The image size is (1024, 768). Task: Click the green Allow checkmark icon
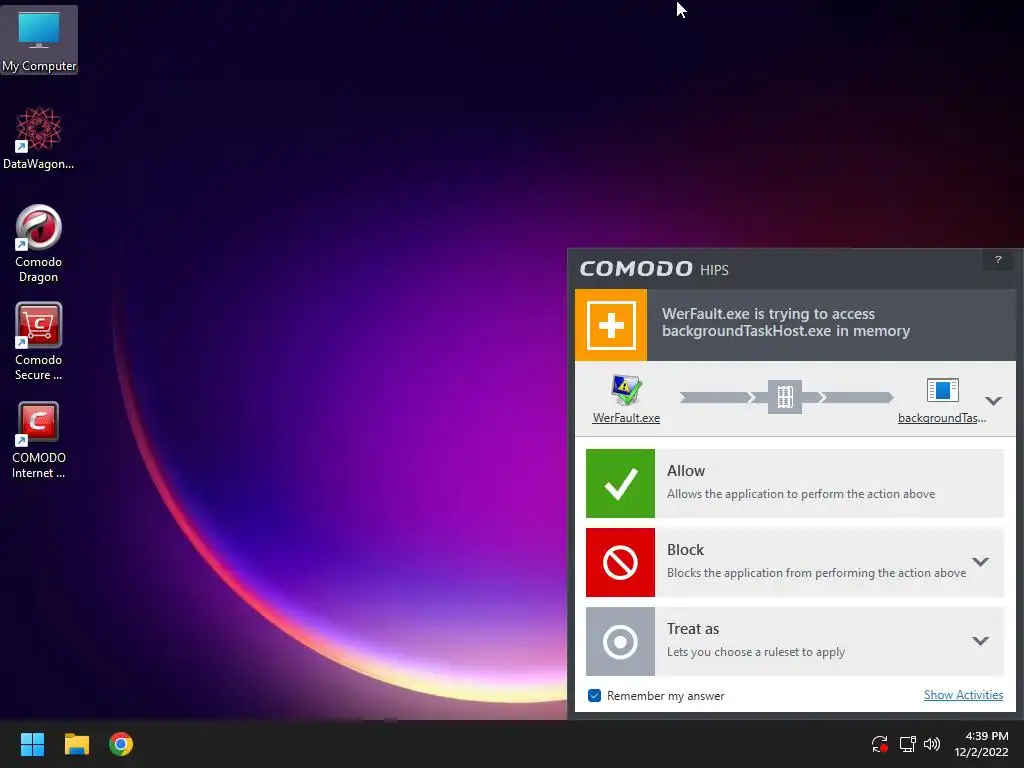pyautogui.click(x=620, y=483)
